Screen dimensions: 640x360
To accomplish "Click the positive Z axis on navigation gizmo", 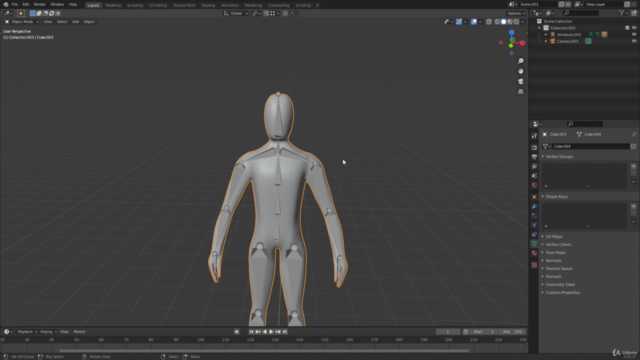I will [511, 33].
